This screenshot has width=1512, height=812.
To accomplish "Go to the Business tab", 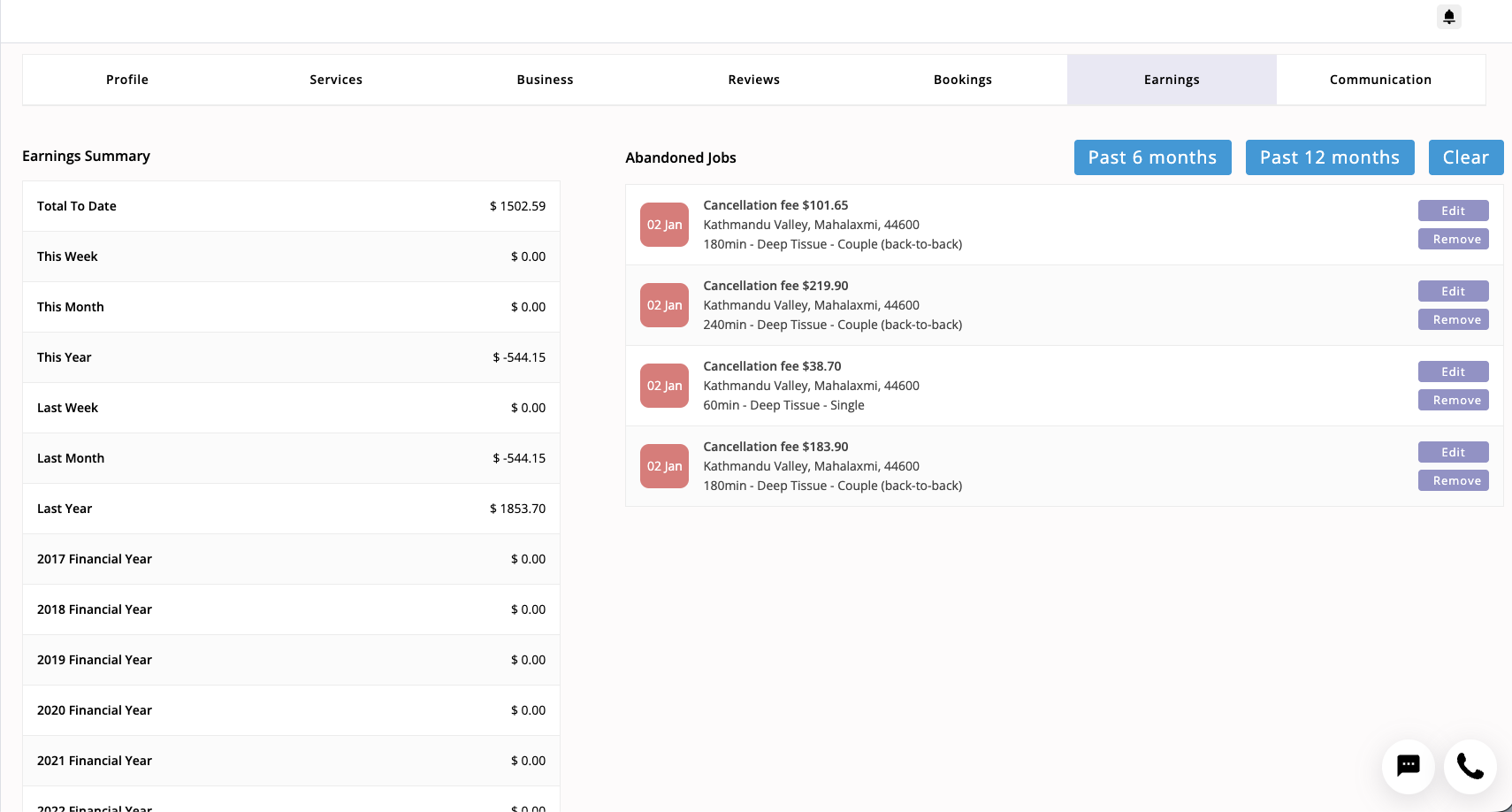I will coord(545,80).
